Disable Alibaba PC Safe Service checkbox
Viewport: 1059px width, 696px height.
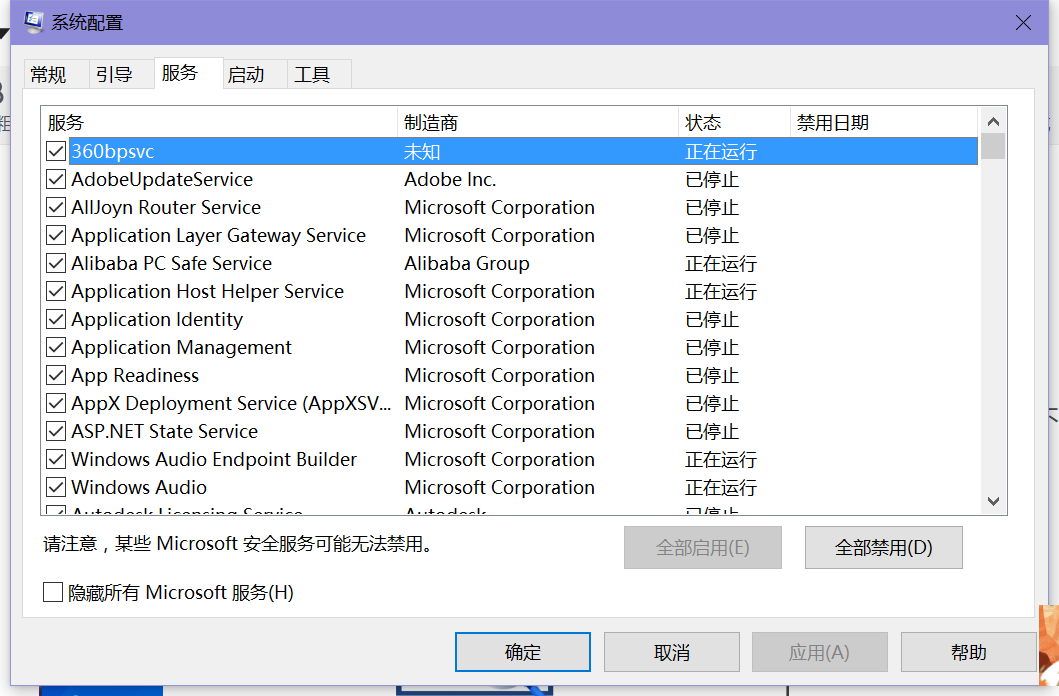click(x=56, y=263)
